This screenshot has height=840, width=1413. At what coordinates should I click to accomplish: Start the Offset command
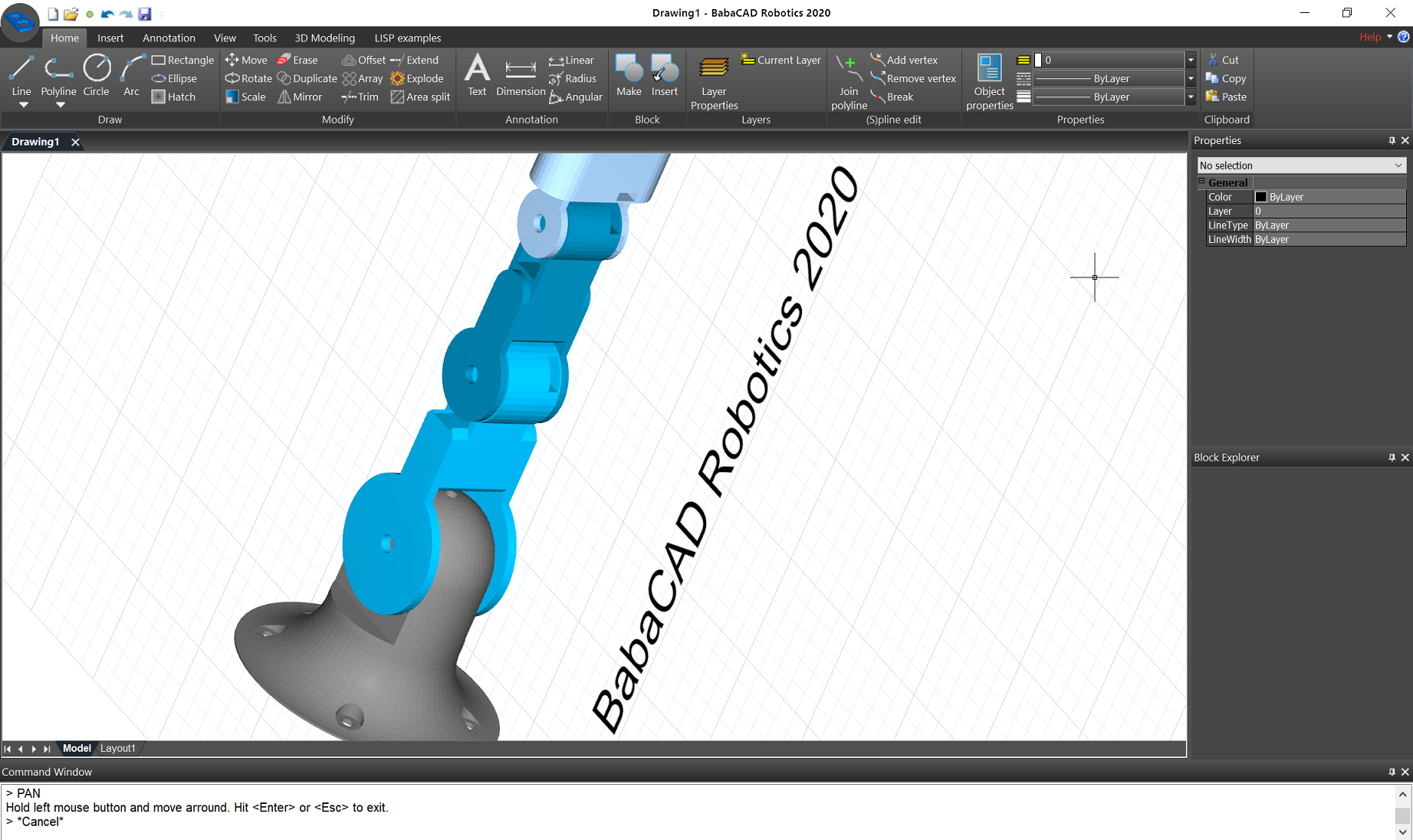pos(363,60)
